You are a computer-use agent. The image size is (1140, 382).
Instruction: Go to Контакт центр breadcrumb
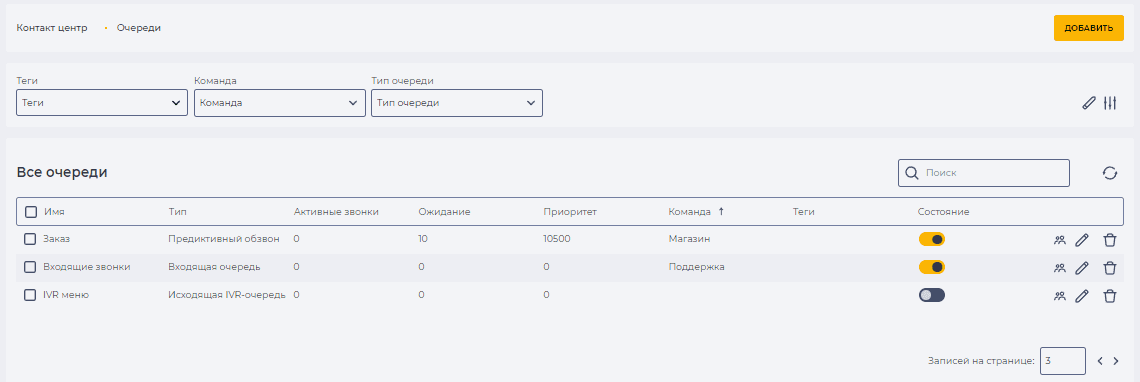(x=52, y=28)
